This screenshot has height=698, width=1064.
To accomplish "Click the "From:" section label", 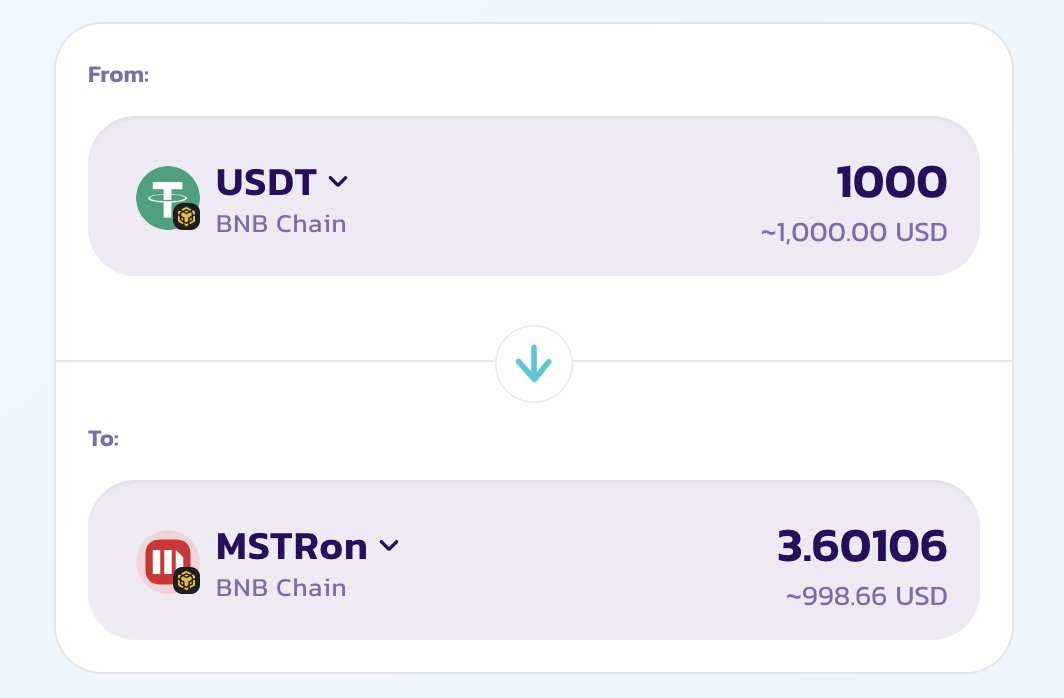I will 118,74.
